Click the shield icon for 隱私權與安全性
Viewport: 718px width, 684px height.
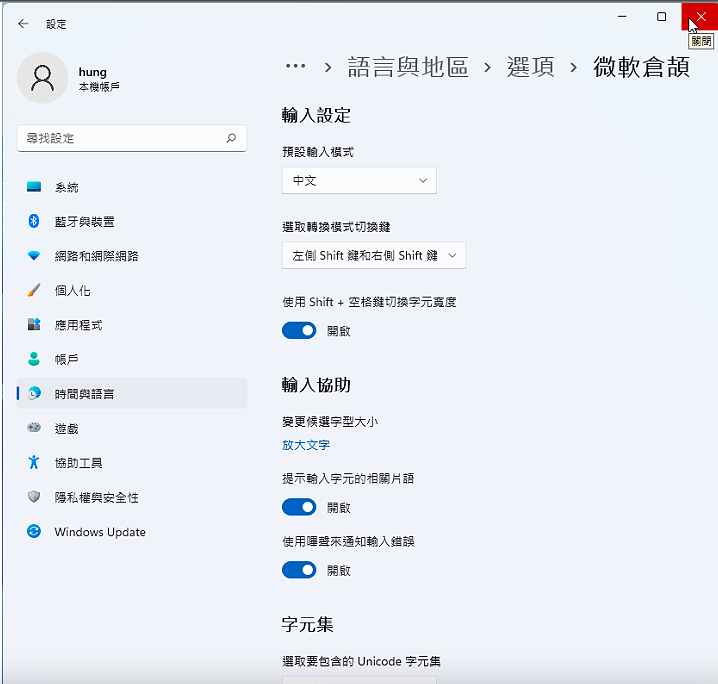34,497
